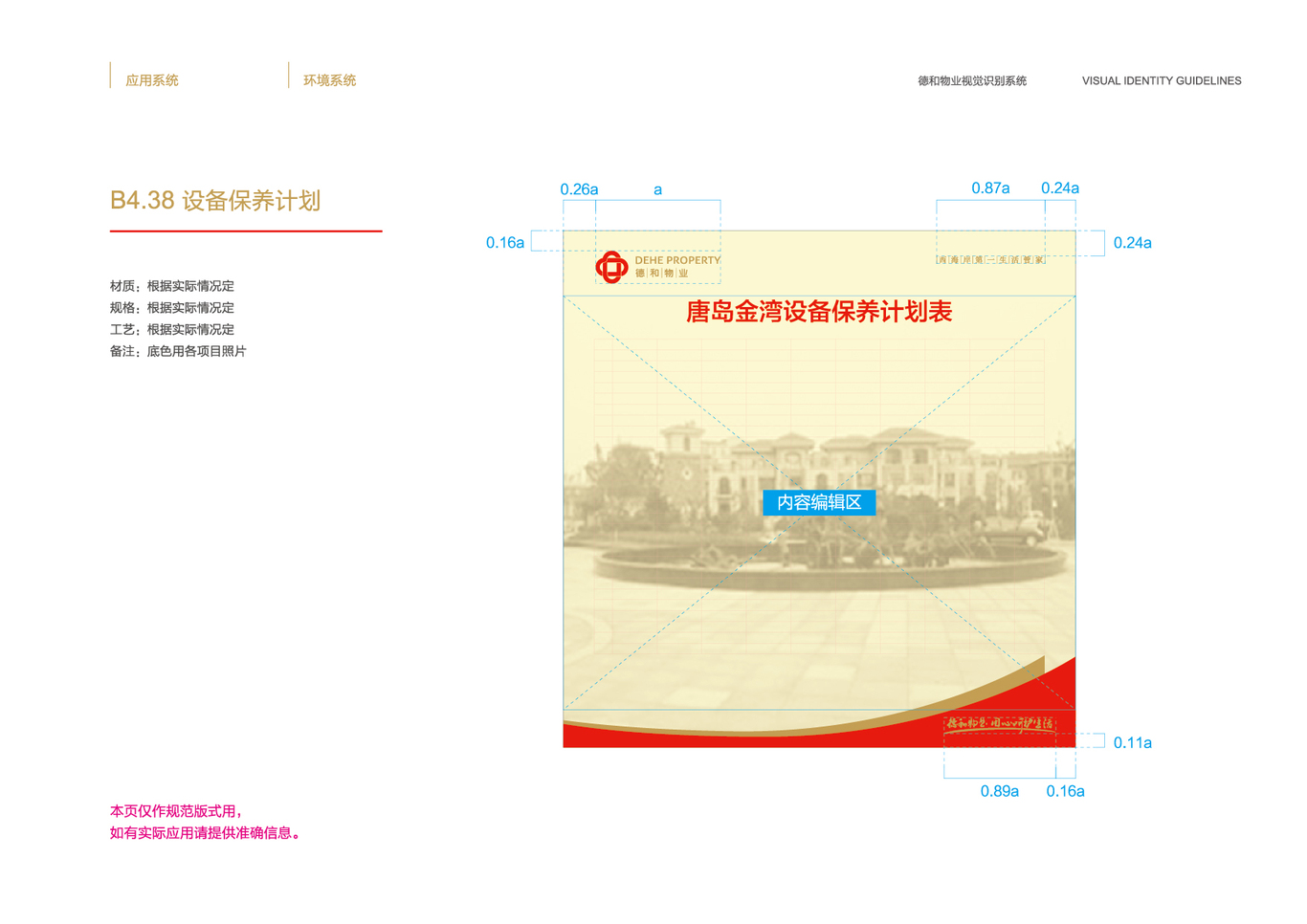Click the DEHE PROPERTY logo wordmark
Screen dimensions: 1307x924
677,260
